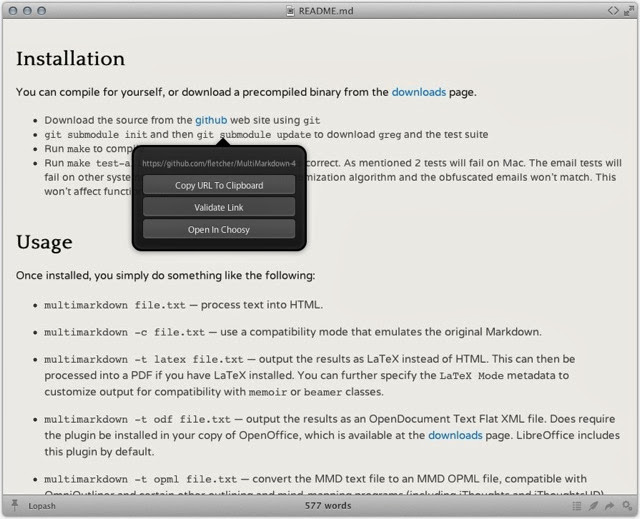Screen dimensions: 640x519
Task: Open the downloads link in the odf bullet
Action: pos(455,435)
